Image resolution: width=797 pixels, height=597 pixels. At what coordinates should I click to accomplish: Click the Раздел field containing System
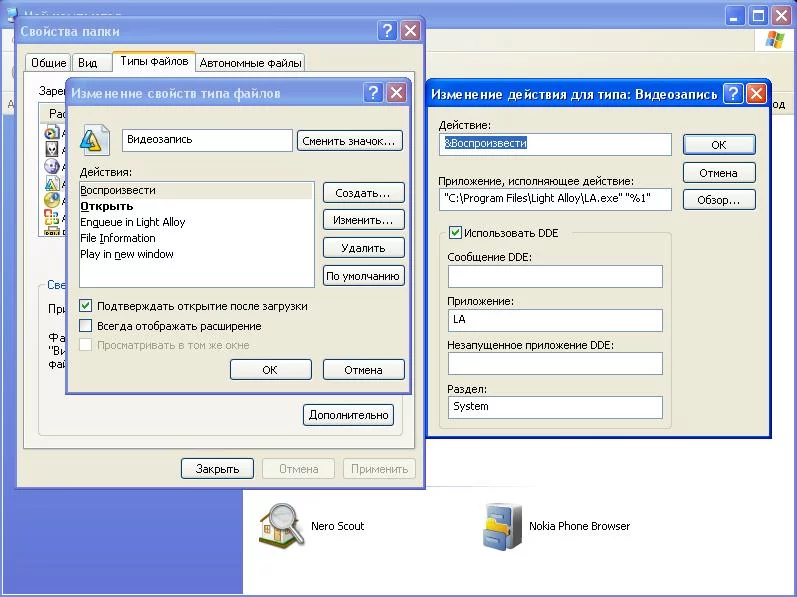pyautogui.click(x=555, y=407)
